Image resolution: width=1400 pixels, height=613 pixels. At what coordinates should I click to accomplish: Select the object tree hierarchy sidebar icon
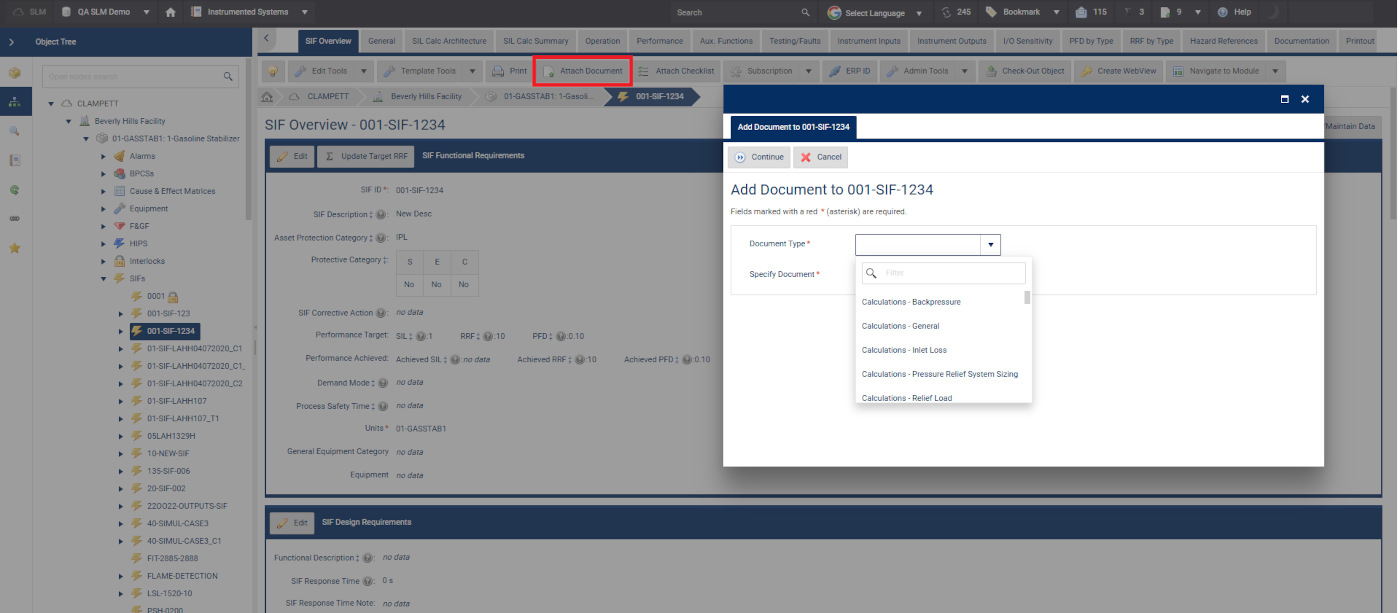click(x=14, y=102)
